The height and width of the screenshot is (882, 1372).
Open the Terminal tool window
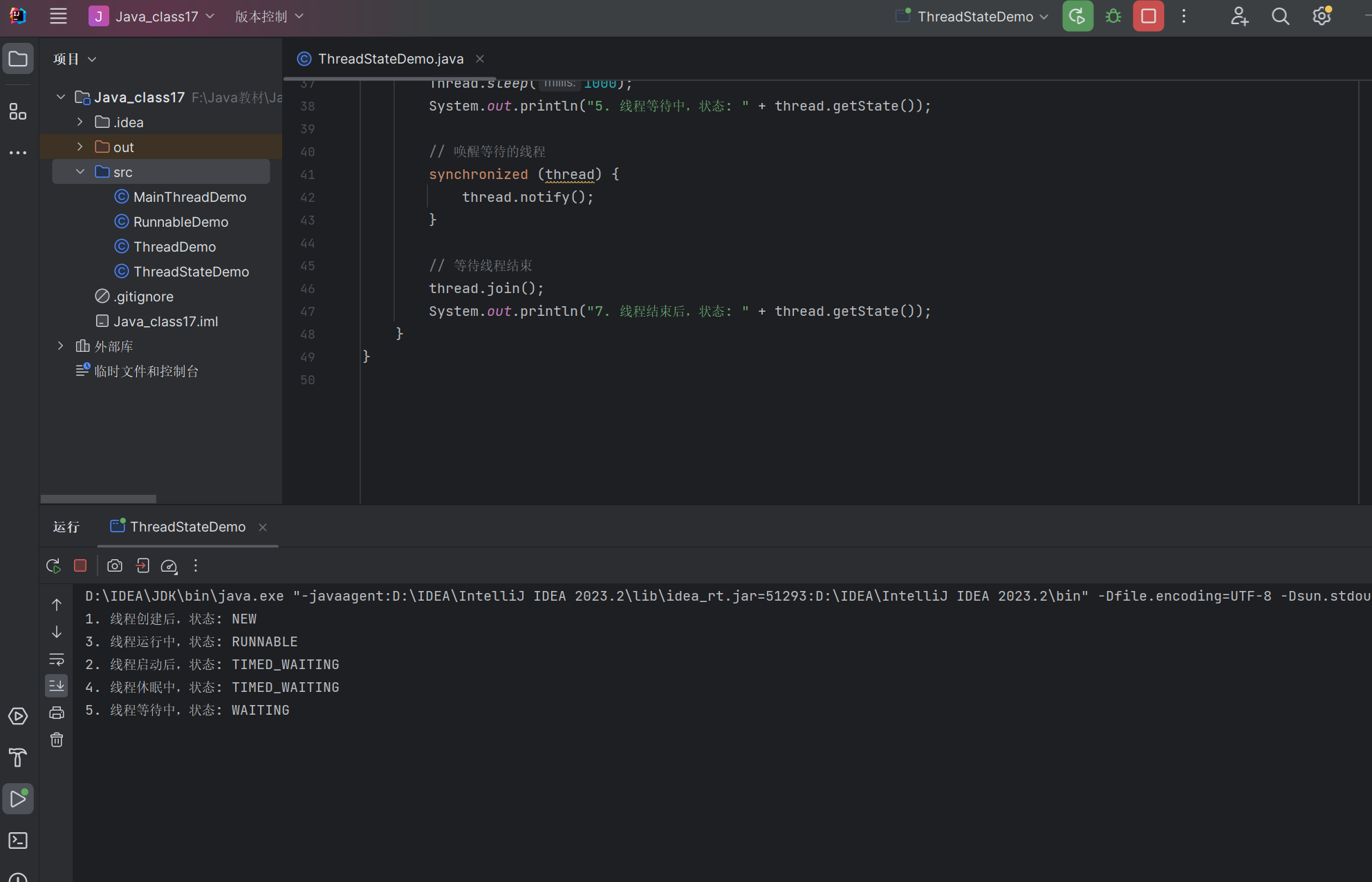tap(18, 841)
